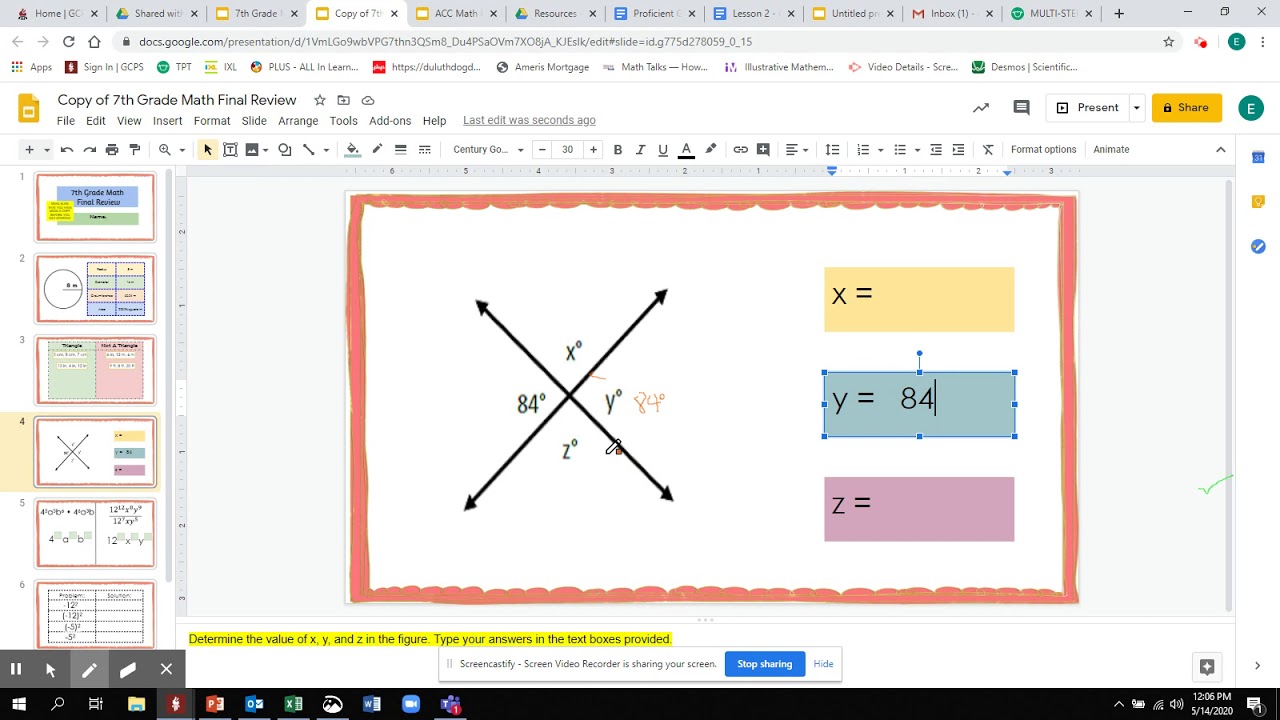1280x720 pixels.
Task: Add a comment from toolbar
Action: 763,150
